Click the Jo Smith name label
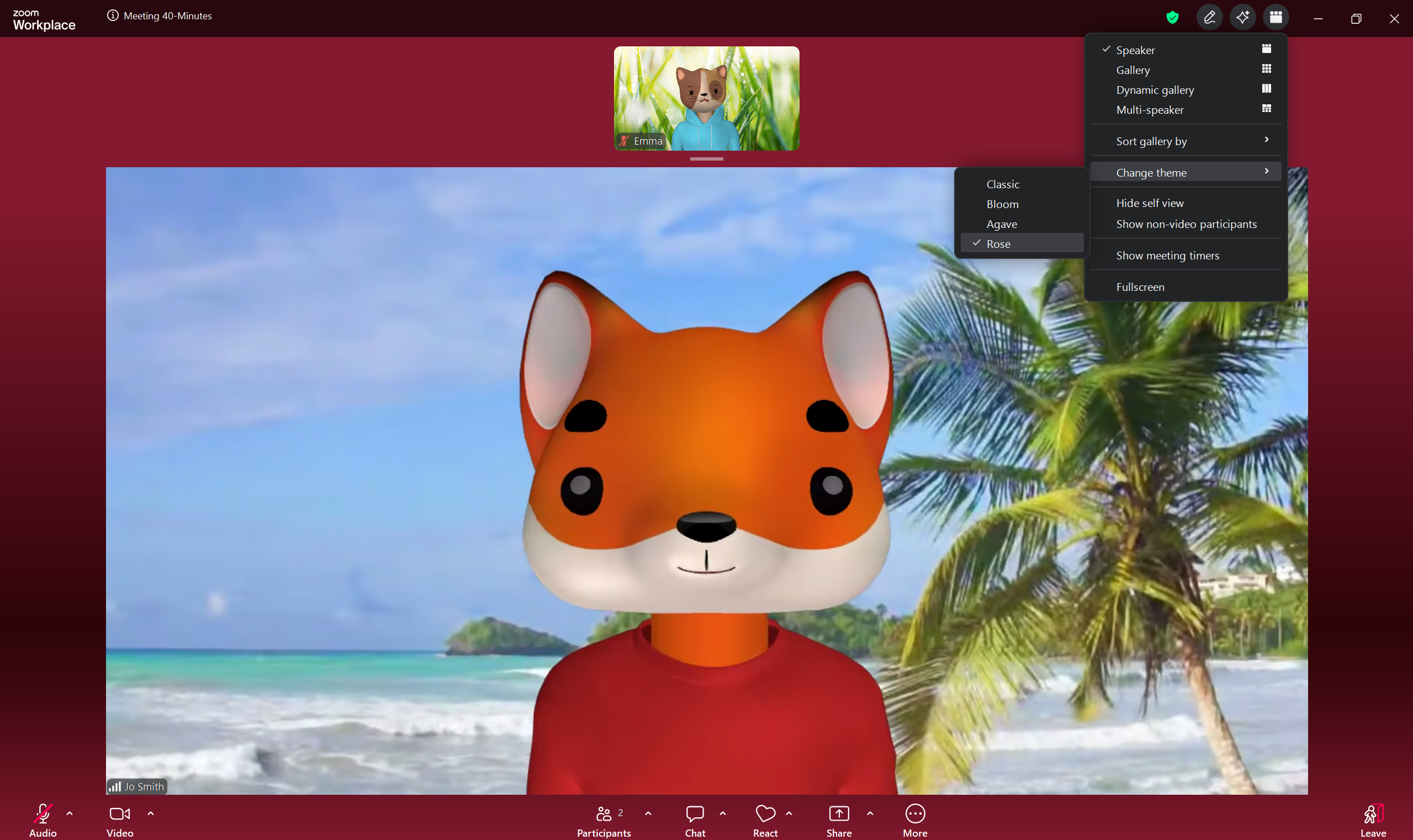Image resolution: width=1413 pixels, height=840 pixels. coord(144,786)
